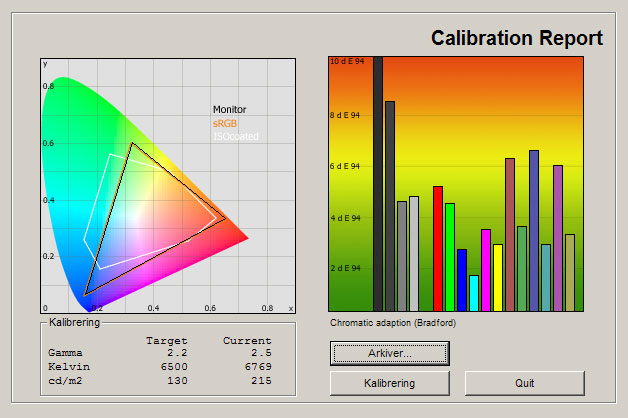Click the ISOcoated legend label
Image resolution: width=628 pixels, height=418 pixels.
pyautogui.click(x=234, y=136)
